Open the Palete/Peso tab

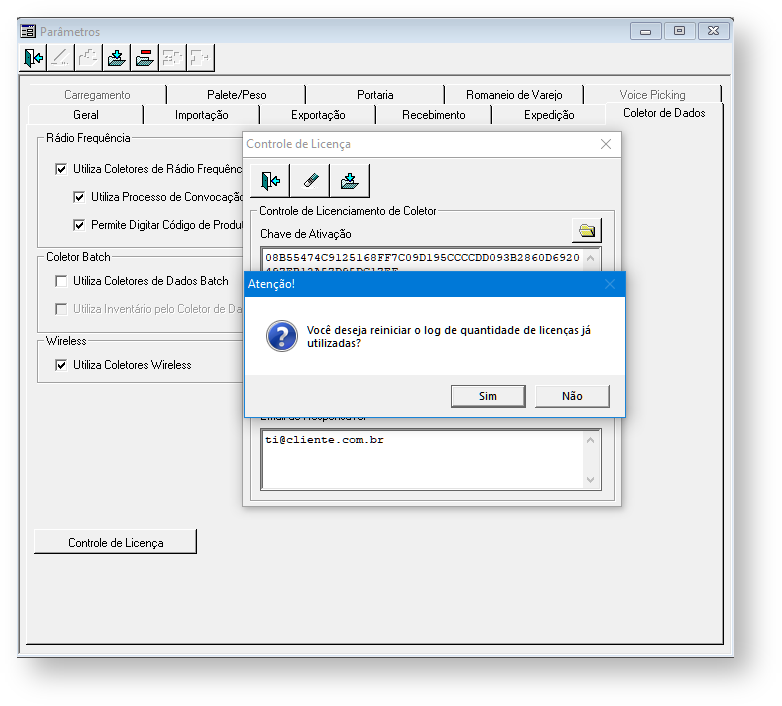236,95
